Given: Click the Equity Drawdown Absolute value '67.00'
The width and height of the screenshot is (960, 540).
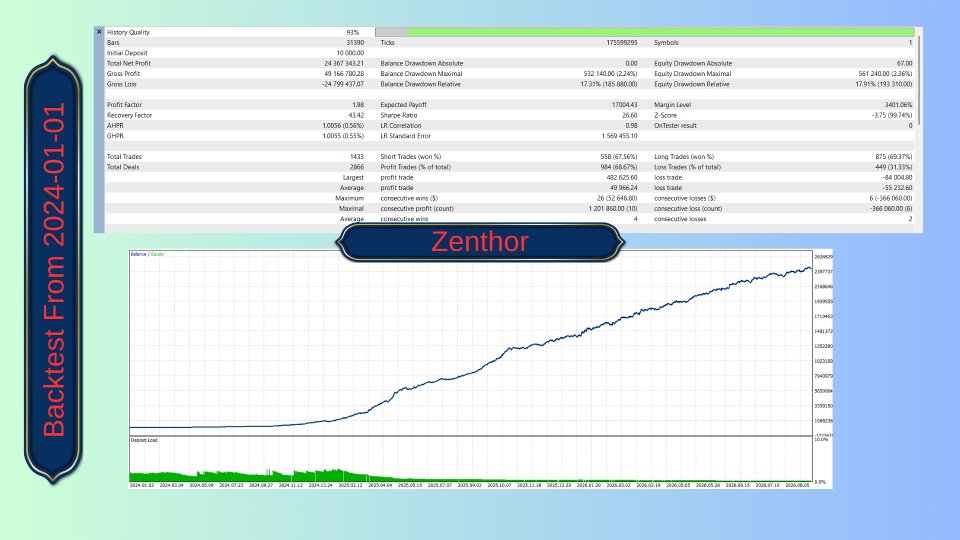Looking at the screenshot, I should pos(904,64).
